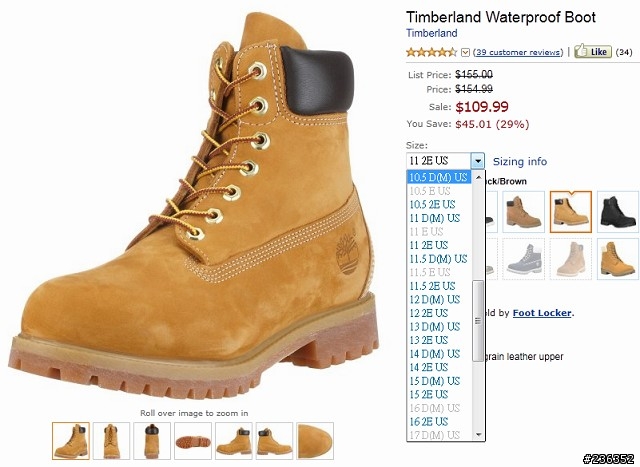Choose size 13 2E US from list
The height and width of the screenshot is (467, 640).
429,340
